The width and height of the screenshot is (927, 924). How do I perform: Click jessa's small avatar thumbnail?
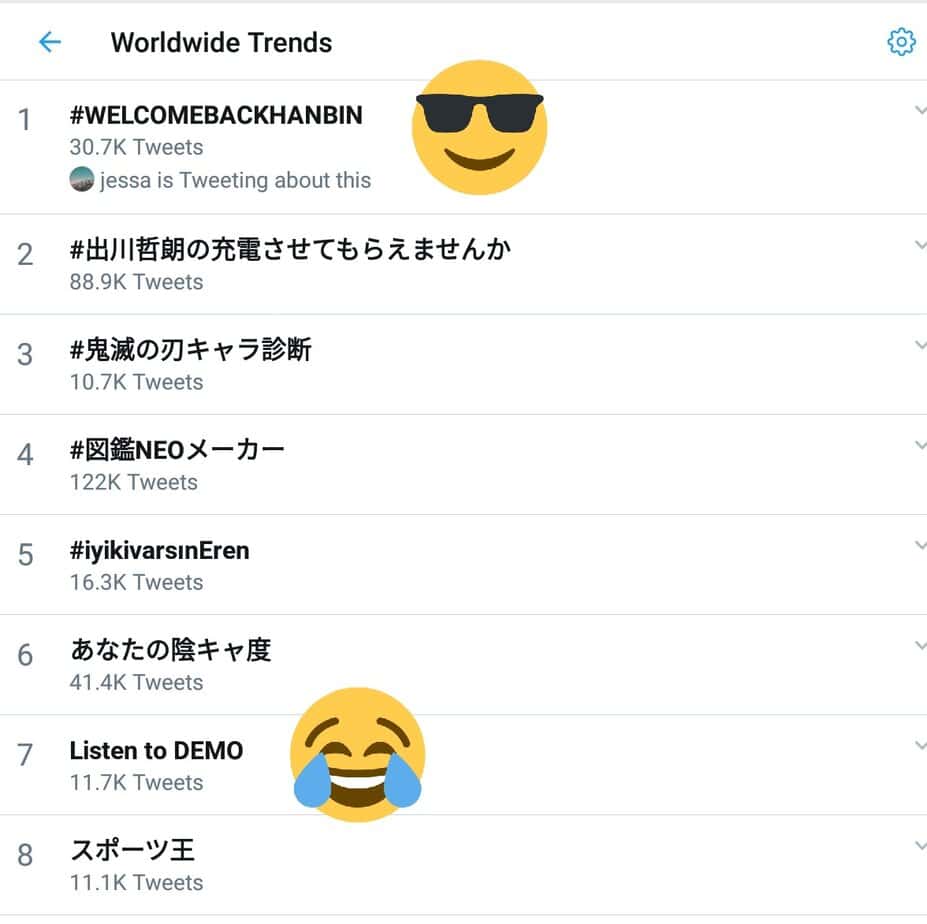pos(82,180)
